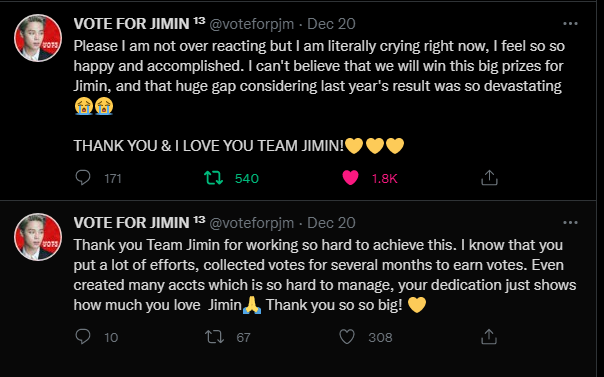Open profile picture on first tweet
604x377 pixels.
[38, 38]
